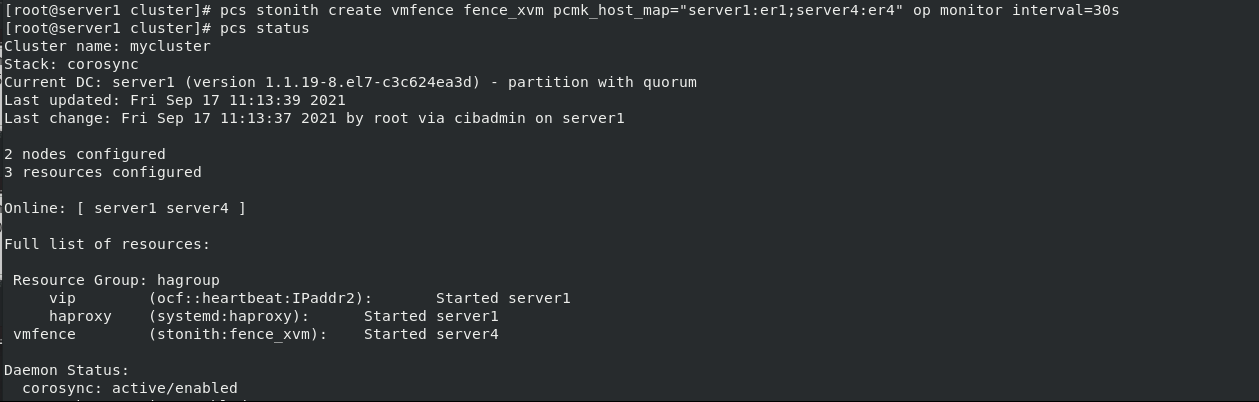Click the "Stack: corosync" line
Viewport: 1259px width, 402px height.
[72, 64]
